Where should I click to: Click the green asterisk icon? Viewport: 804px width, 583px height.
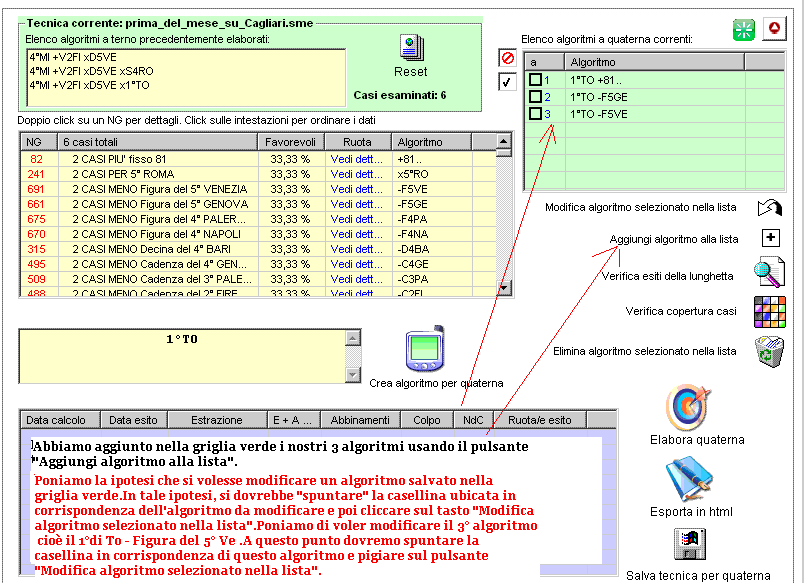[743, 30]
